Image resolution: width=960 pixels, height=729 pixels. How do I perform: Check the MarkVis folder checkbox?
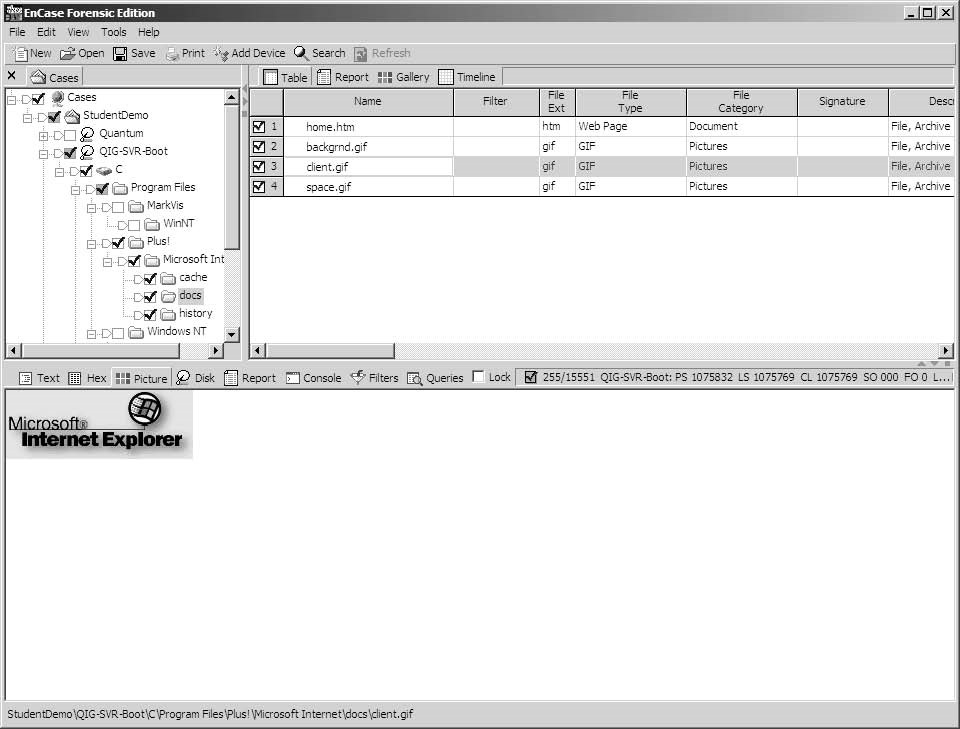click(118, 206)
